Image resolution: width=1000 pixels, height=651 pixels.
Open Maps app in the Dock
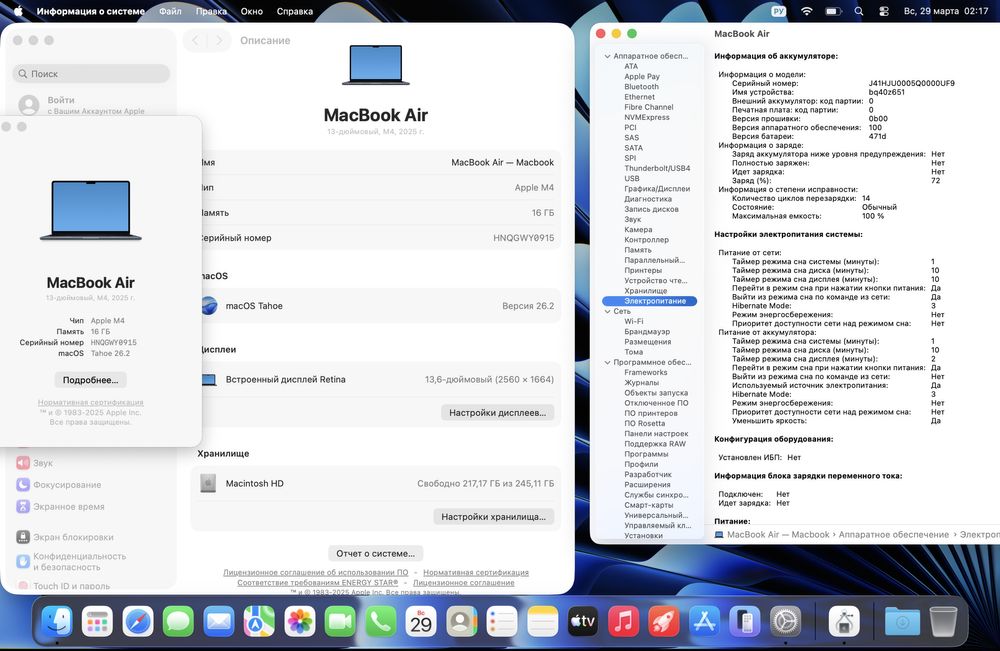tap(259, 621)
